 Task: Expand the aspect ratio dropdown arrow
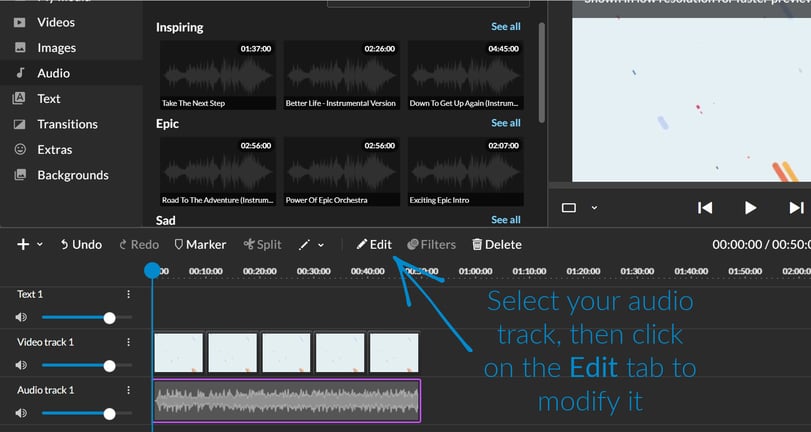pyautogui.click(x=594, y=207)
